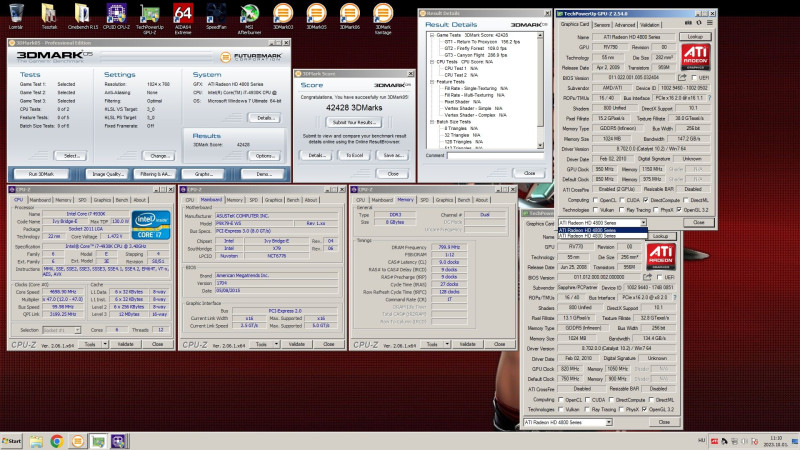
Task: Toggle the Vulkan checkbox in the RV770 GPU-Z window
Action: (561, 409)
